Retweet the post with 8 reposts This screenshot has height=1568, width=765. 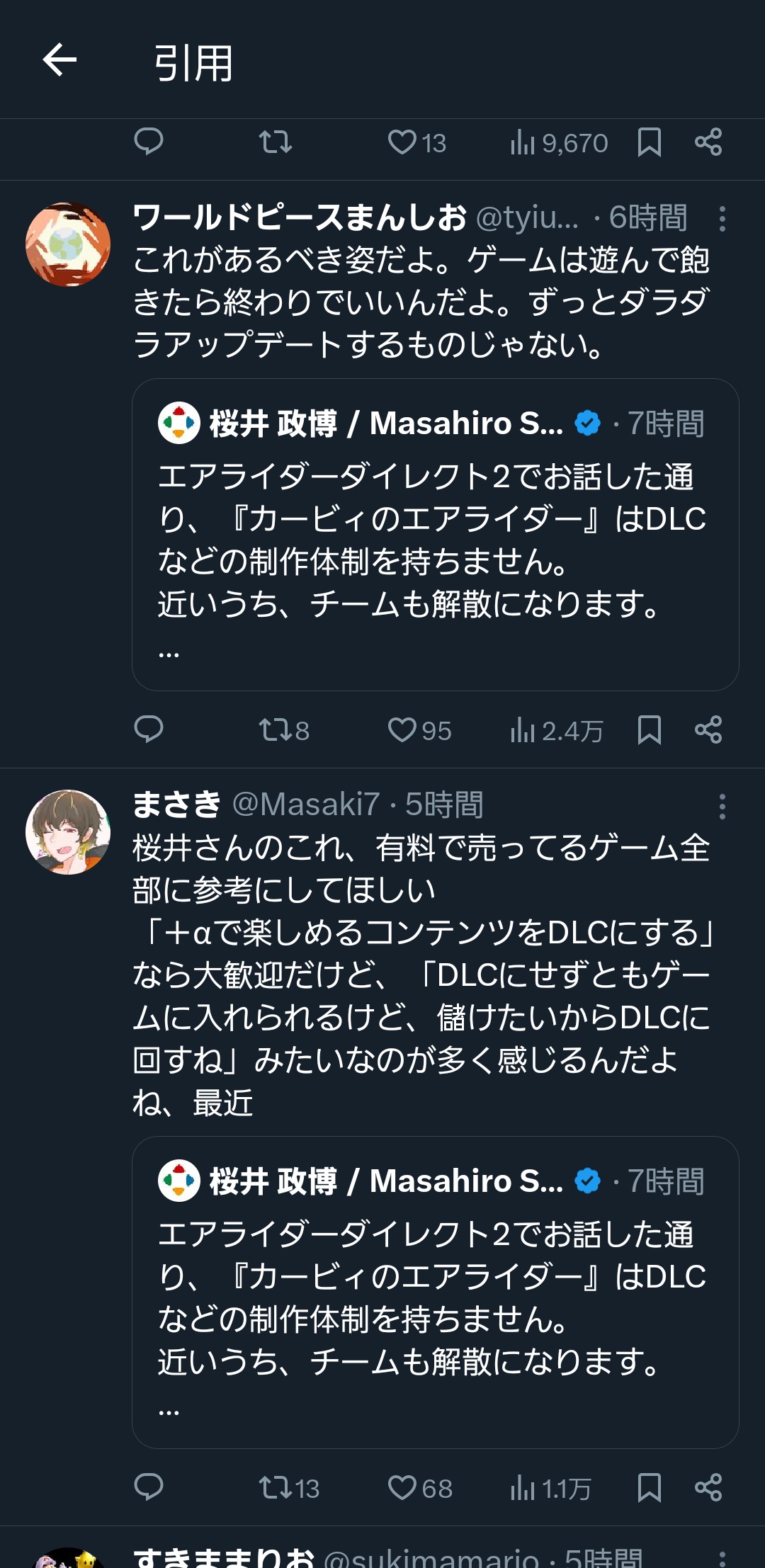pos(283,729)
